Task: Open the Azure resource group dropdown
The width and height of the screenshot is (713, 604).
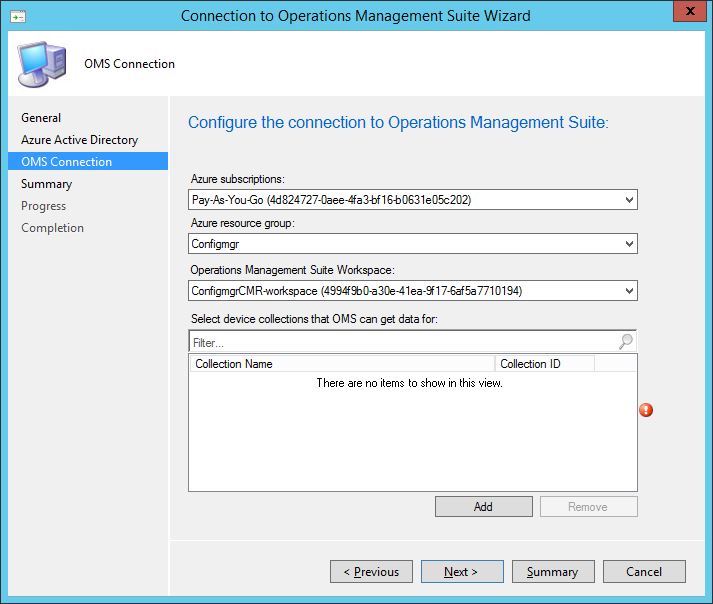Action: coord(412,244)
